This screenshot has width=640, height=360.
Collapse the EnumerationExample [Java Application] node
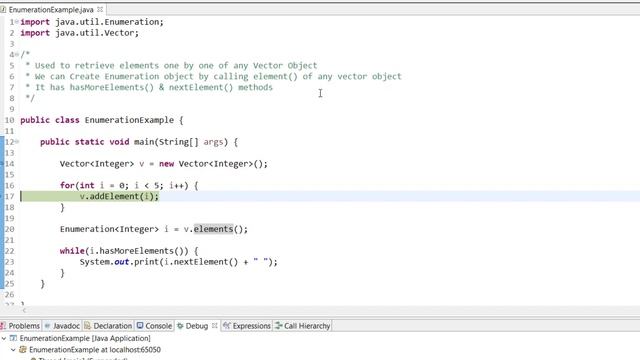click(4, 338)
